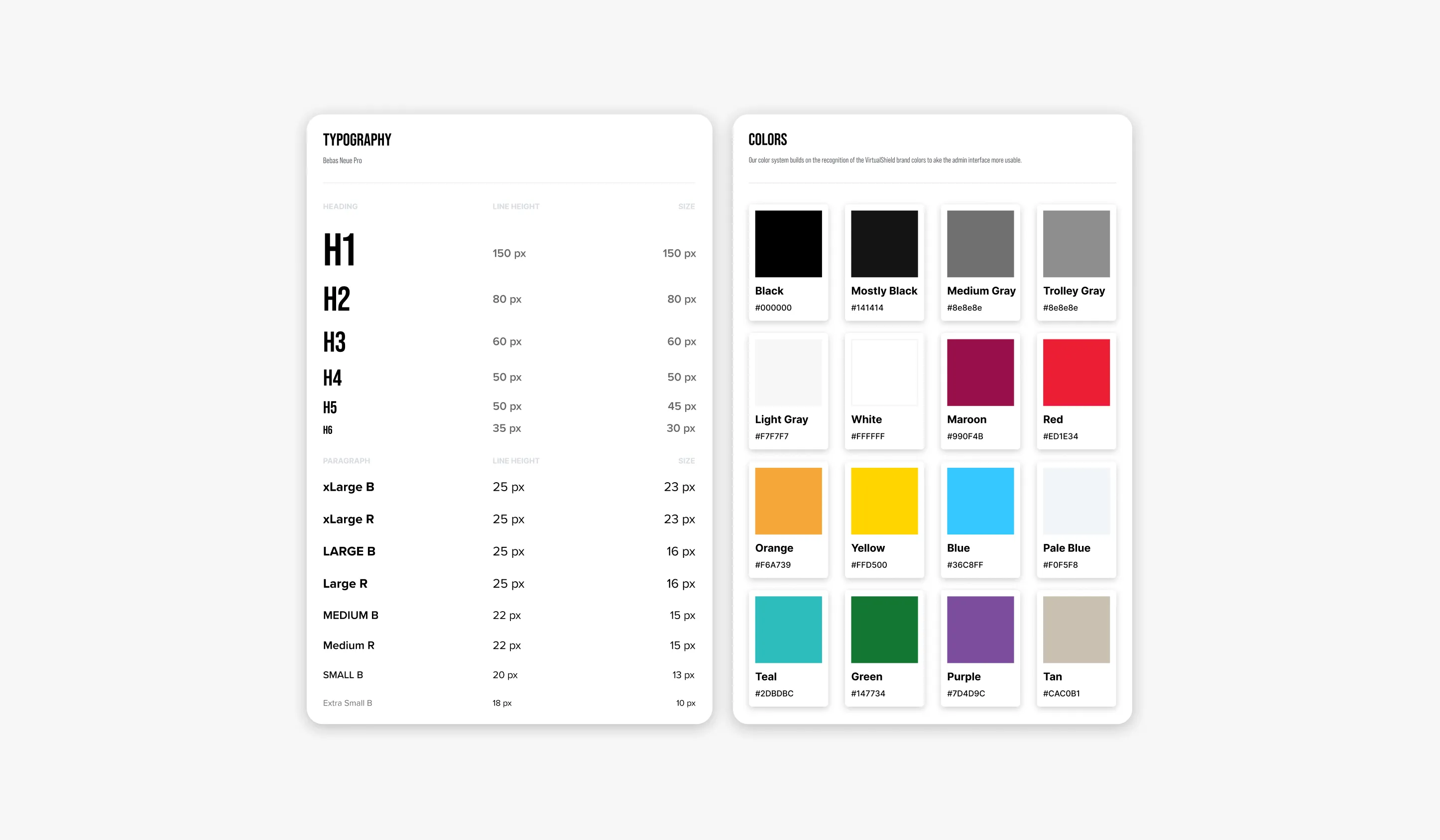Click the H5 heading sample
The image size is (1440, 840).
(330, 407)
